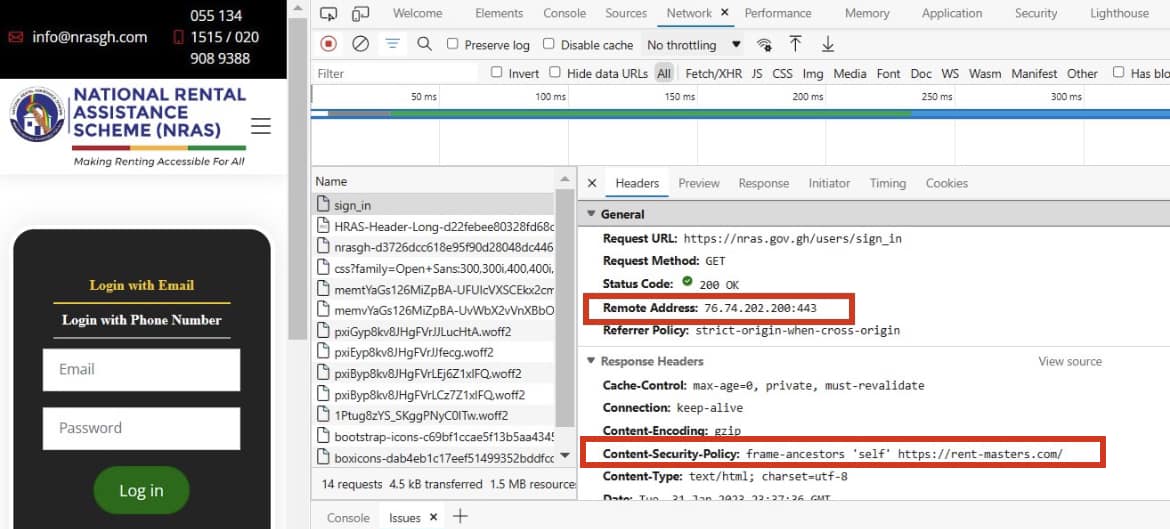1170x529 pixels.
Task: Collapse the General headers section
Action: (591, 214)
